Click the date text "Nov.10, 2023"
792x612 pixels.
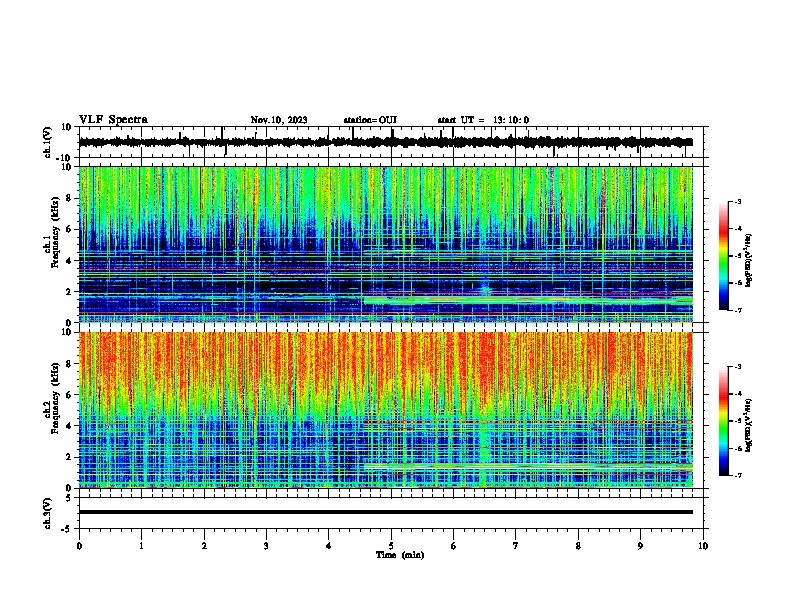point(279,120)
